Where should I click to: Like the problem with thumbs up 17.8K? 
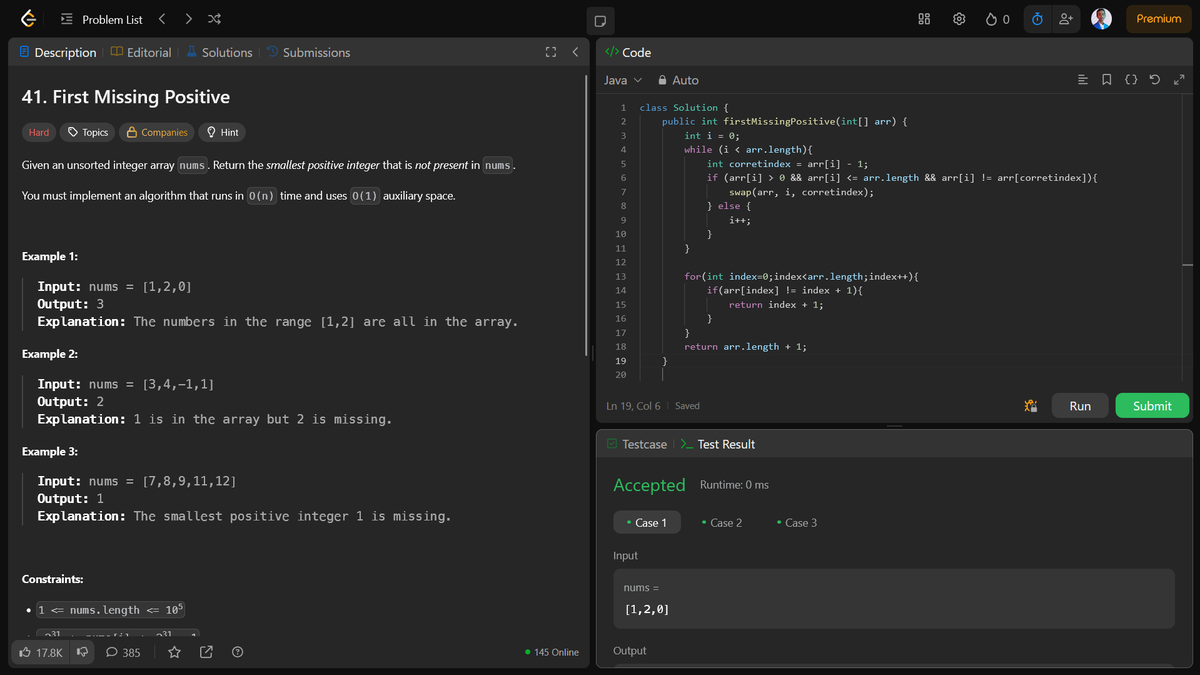tap(41, 652)
